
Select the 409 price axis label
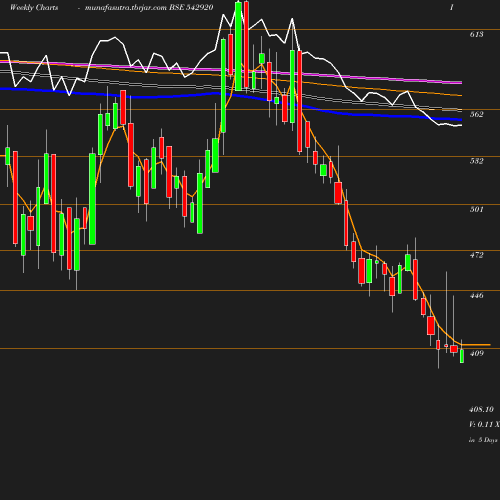coord(476,353)
